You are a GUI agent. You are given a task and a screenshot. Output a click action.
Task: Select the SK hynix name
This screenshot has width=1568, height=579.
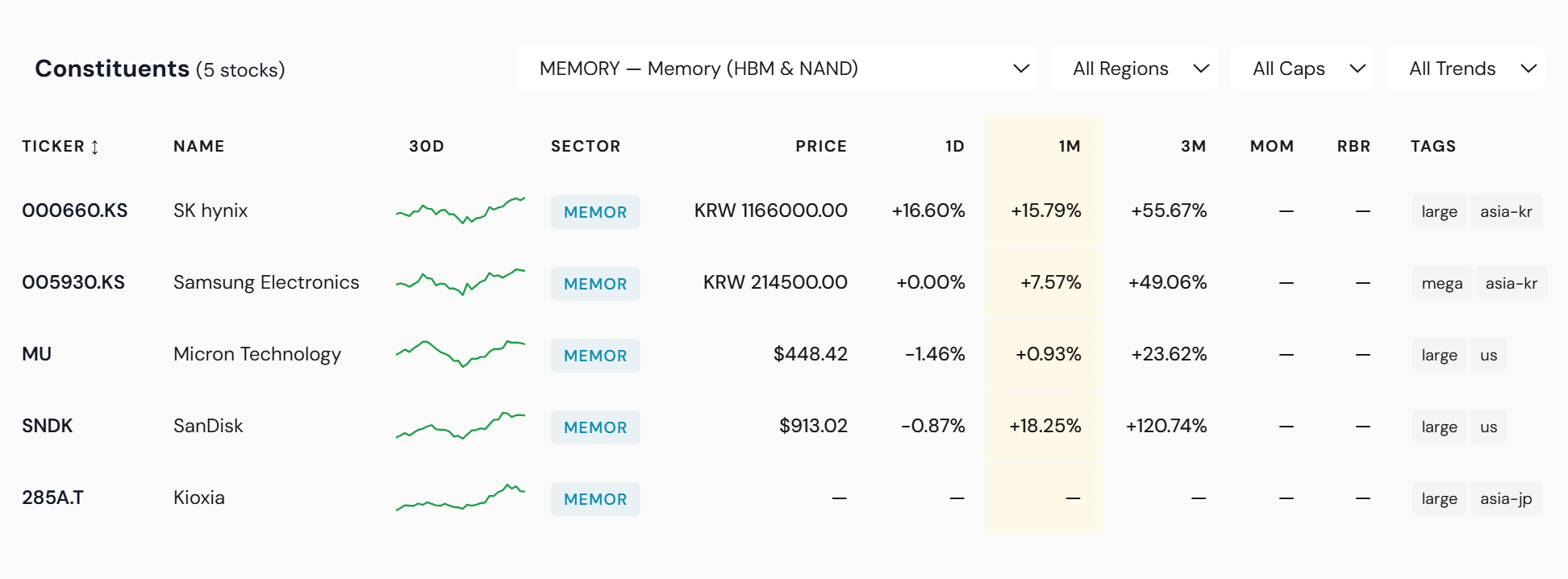point(211,210)
